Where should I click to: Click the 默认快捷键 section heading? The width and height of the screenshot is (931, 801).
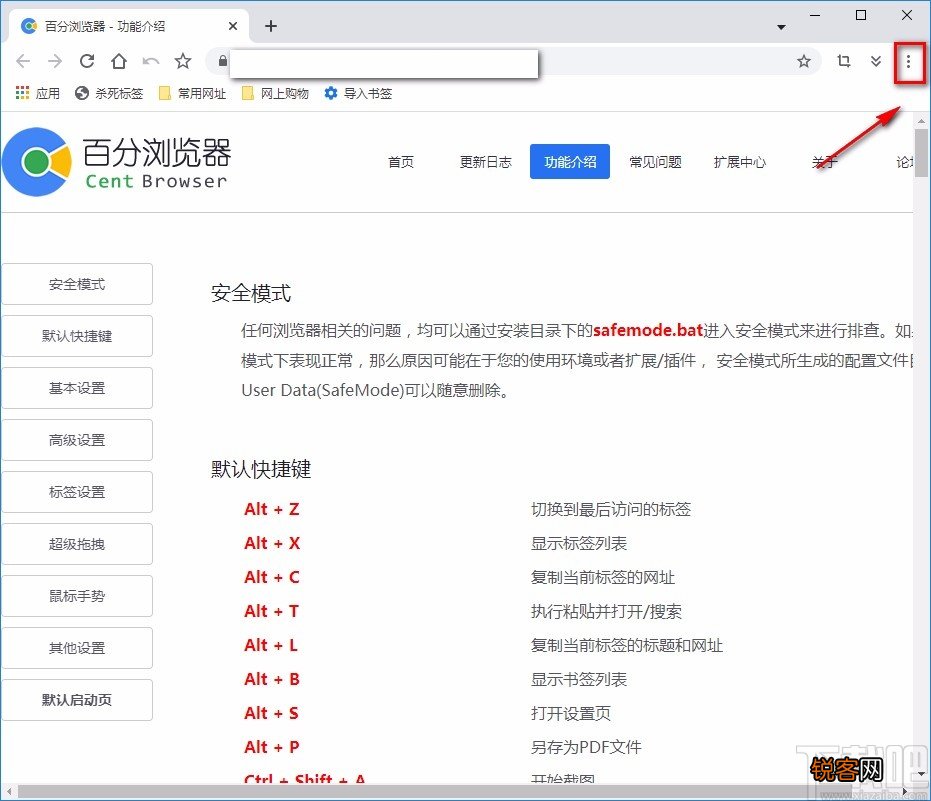[x=261, y=469]
